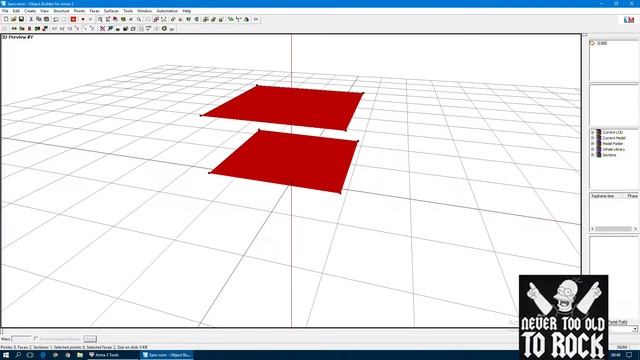Click the second magnifier icon in top toolbar
The height and width of the screenshot is (360, 640).
139,19
